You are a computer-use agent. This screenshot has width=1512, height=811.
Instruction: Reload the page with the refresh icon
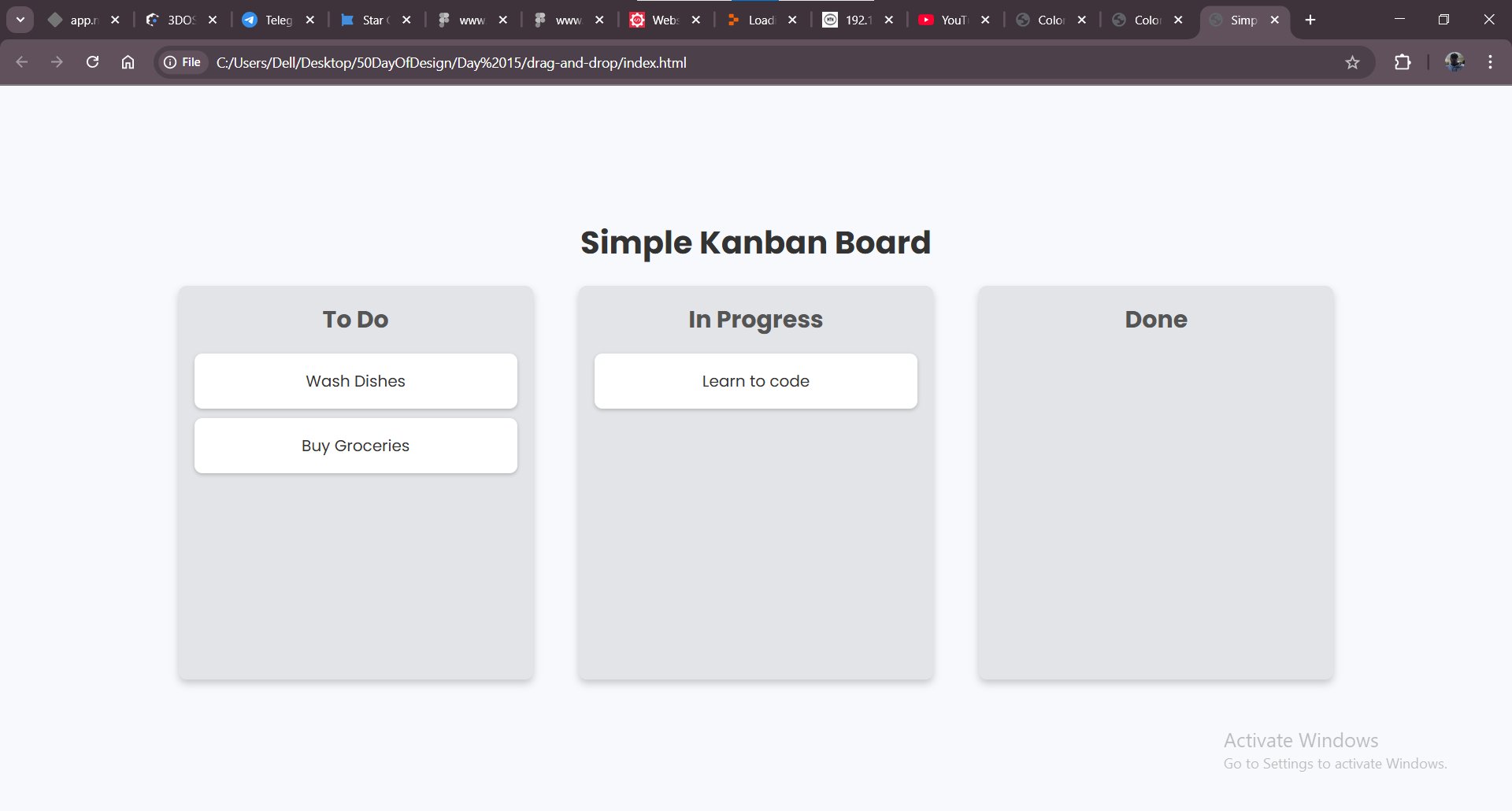tap(92, 62)
